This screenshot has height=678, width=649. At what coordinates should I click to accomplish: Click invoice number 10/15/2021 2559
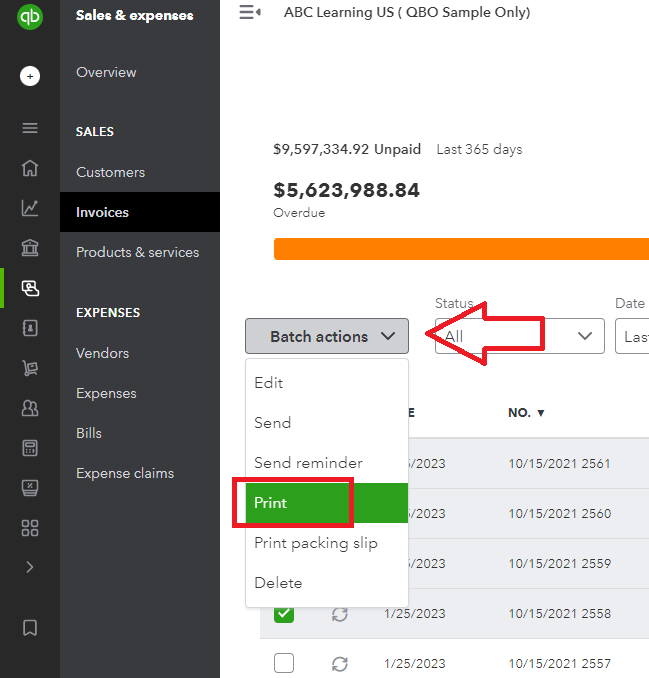pos(559,563)
